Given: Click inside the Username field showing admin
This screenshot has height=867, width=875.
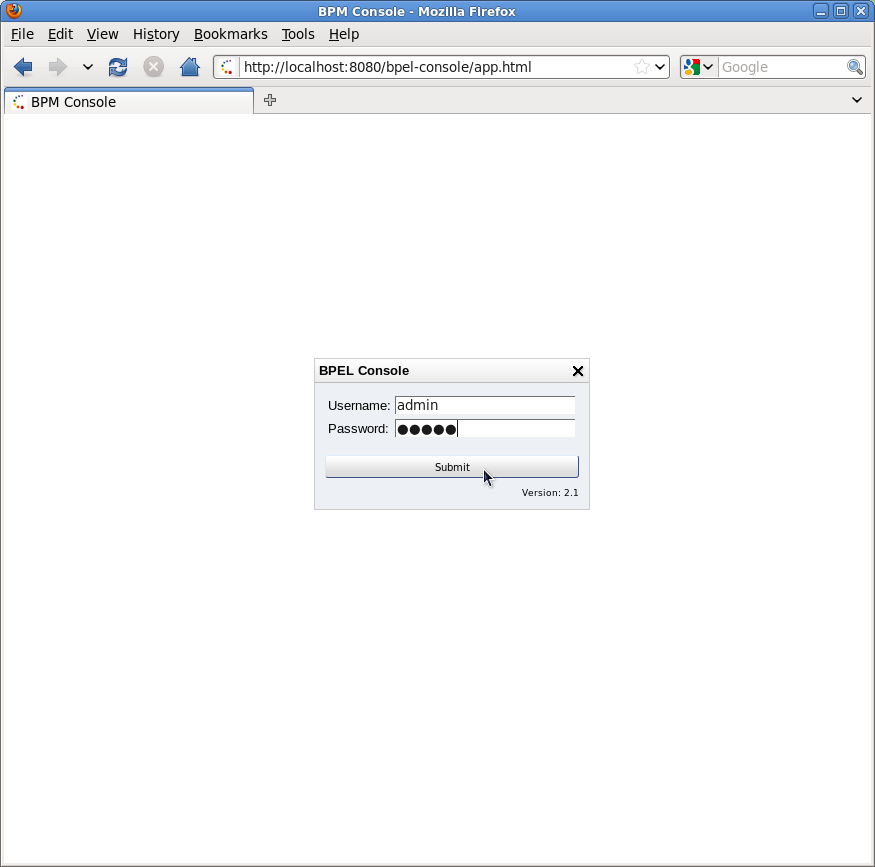Looking at the screenshot, I should click(x=485, y=405).
